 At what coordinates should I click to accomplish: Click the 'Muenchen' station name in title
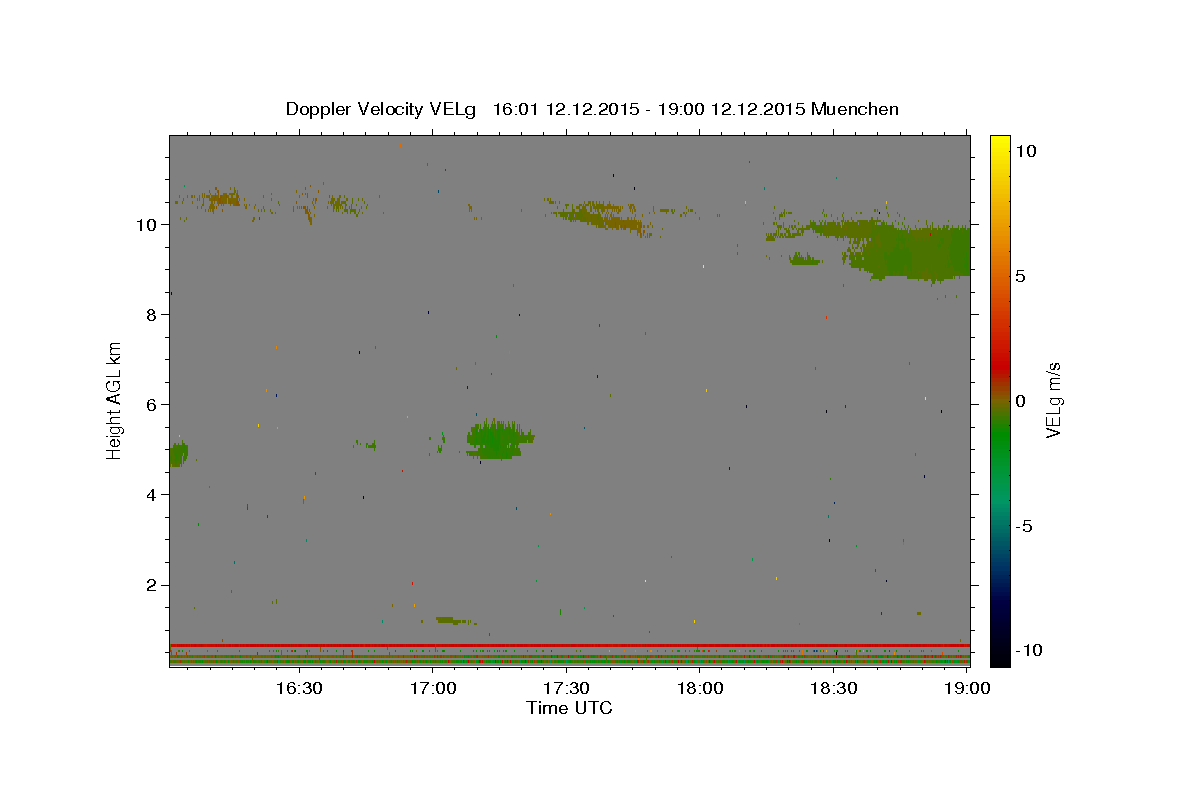(x=856, y=109)
